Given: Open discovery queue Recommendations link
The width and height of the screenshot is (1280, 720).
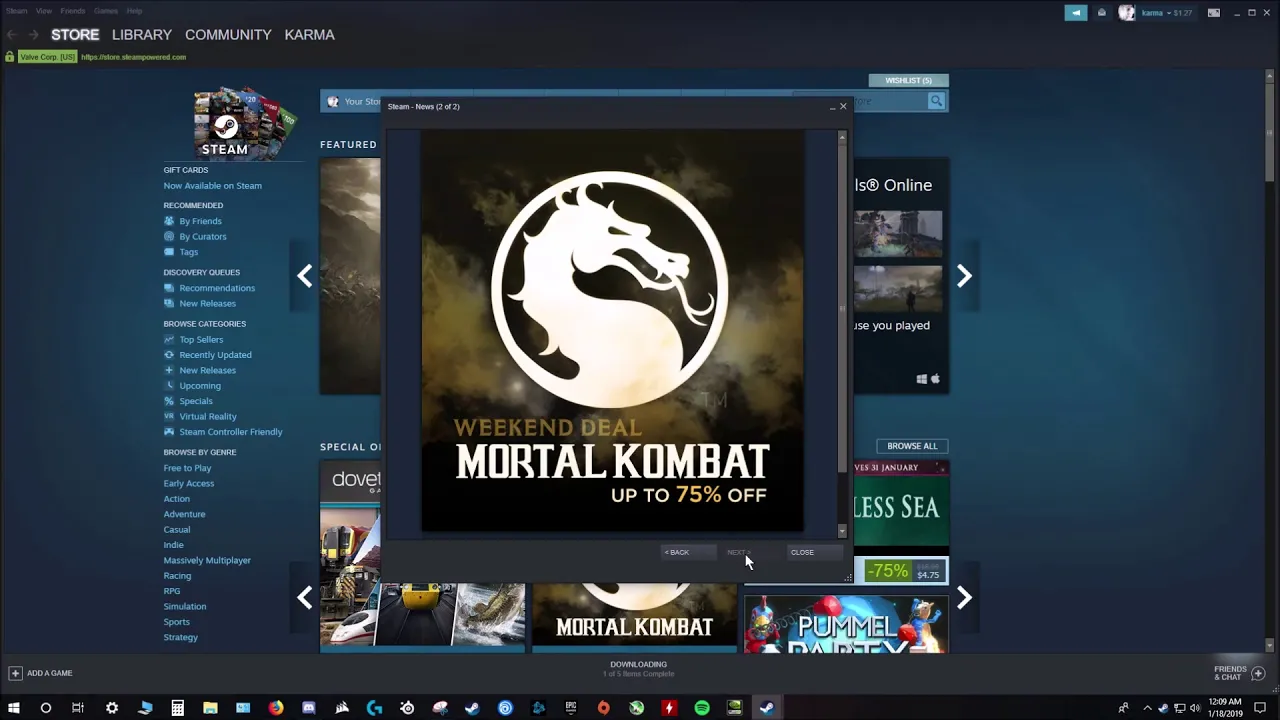Looking at the screenshot, I should point(217,288).
